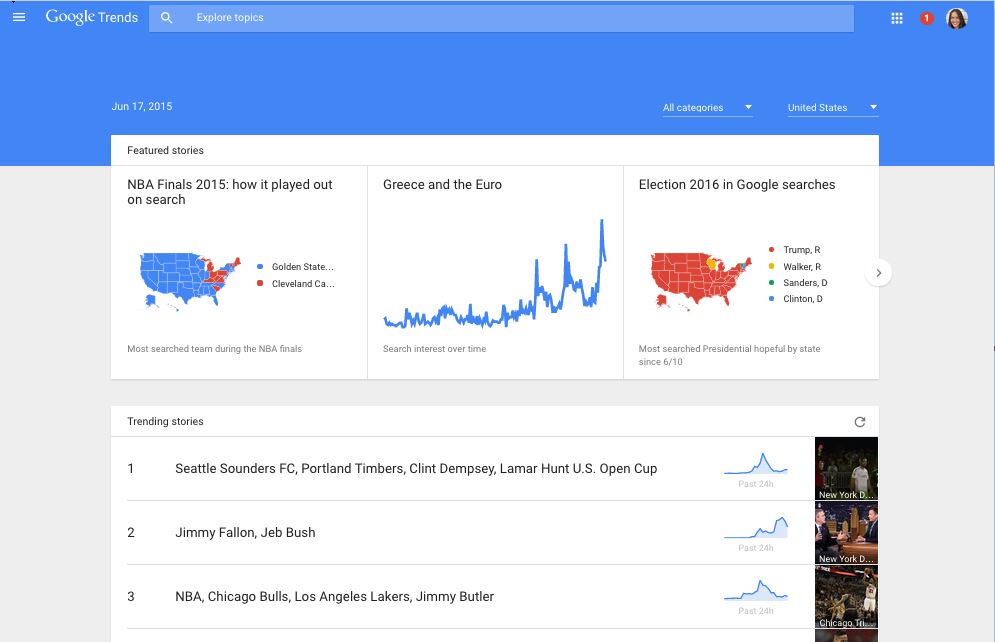Click 'Most searched team during the NBA finals'
The height and width of the screenshot is (642, 995).
tap(214, 349)
